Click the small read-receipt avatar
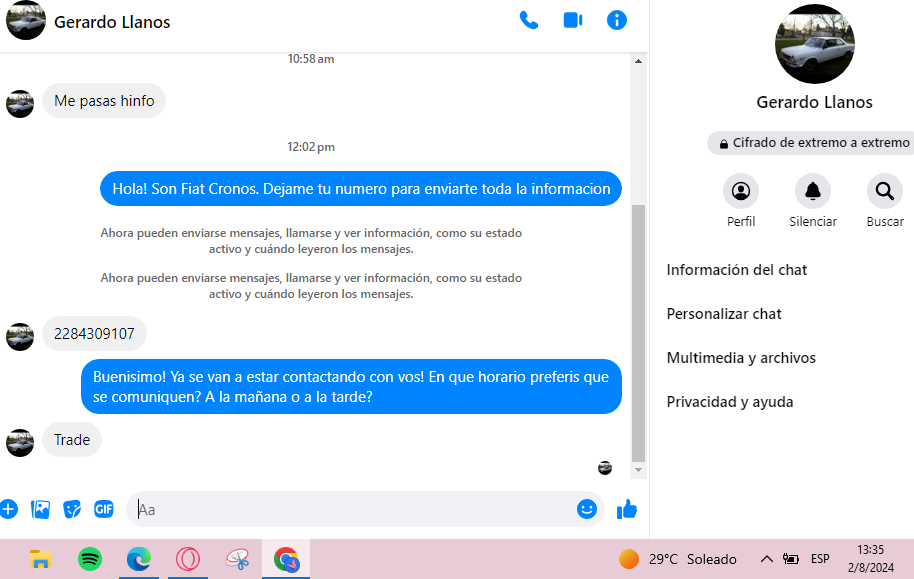914x579 pixels. click(x=605, y=468)
